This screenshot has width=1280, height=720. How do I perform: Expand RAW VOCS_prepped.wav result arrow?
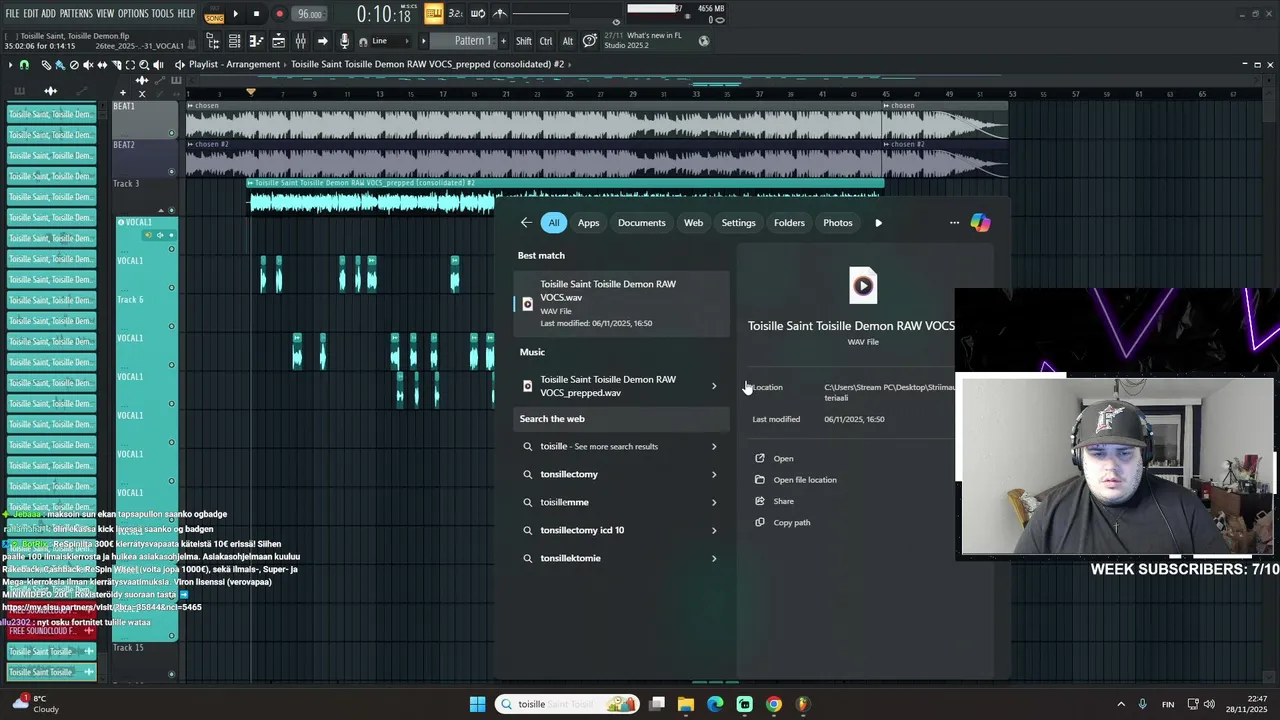tap(714, 386)
